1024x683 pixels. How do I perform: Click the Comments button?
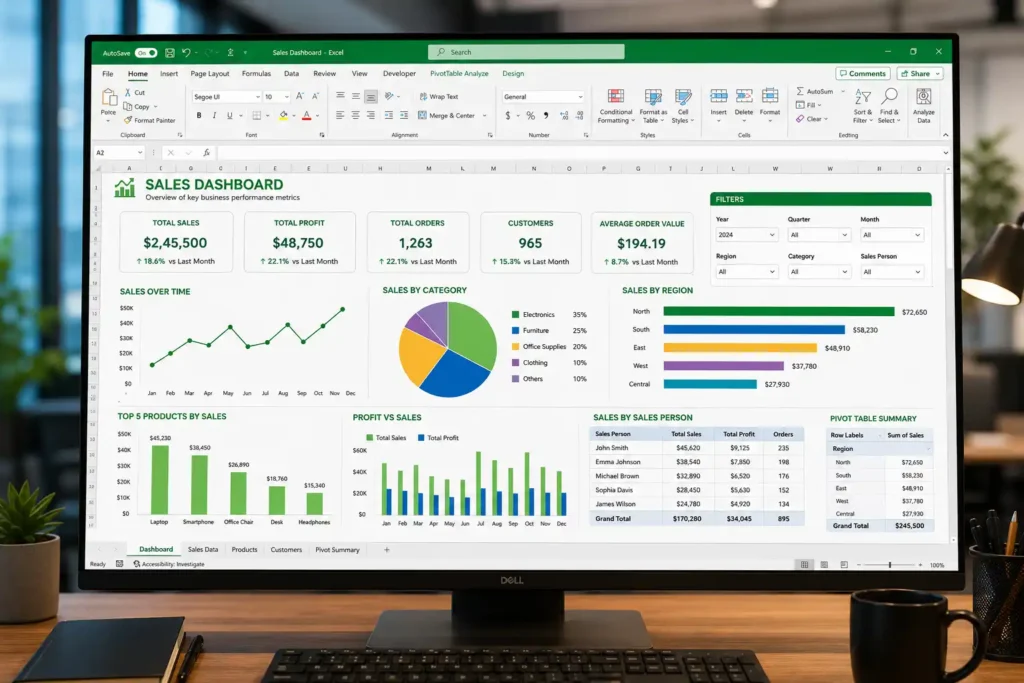click(x=863, y=74)
